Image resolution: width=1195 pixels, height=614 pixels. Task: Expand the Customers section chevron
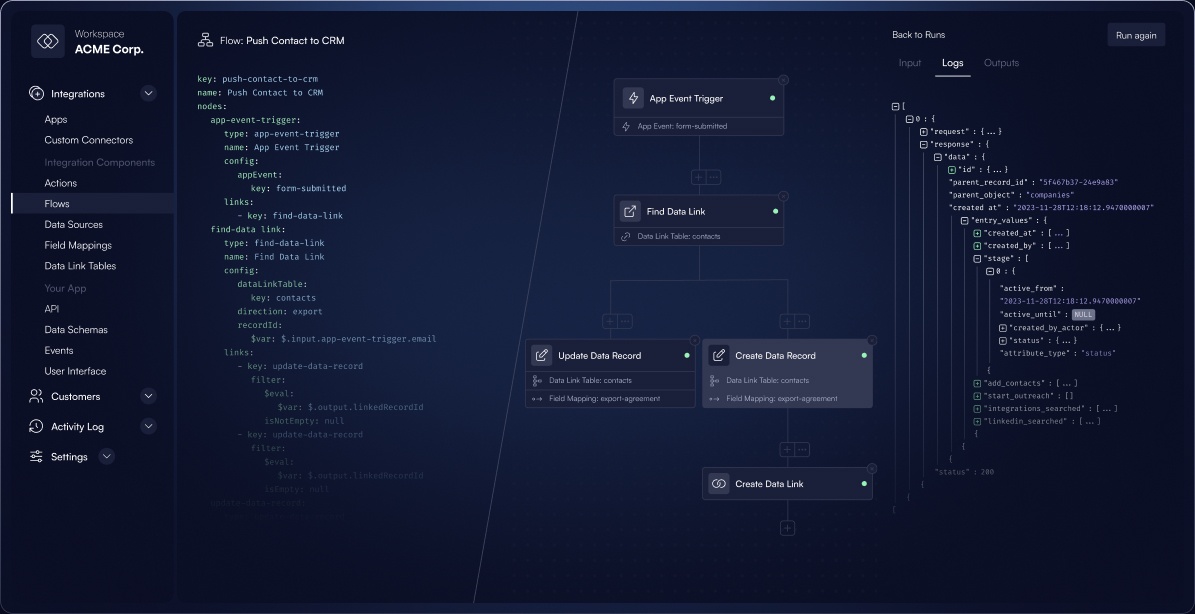pos(149,396)
